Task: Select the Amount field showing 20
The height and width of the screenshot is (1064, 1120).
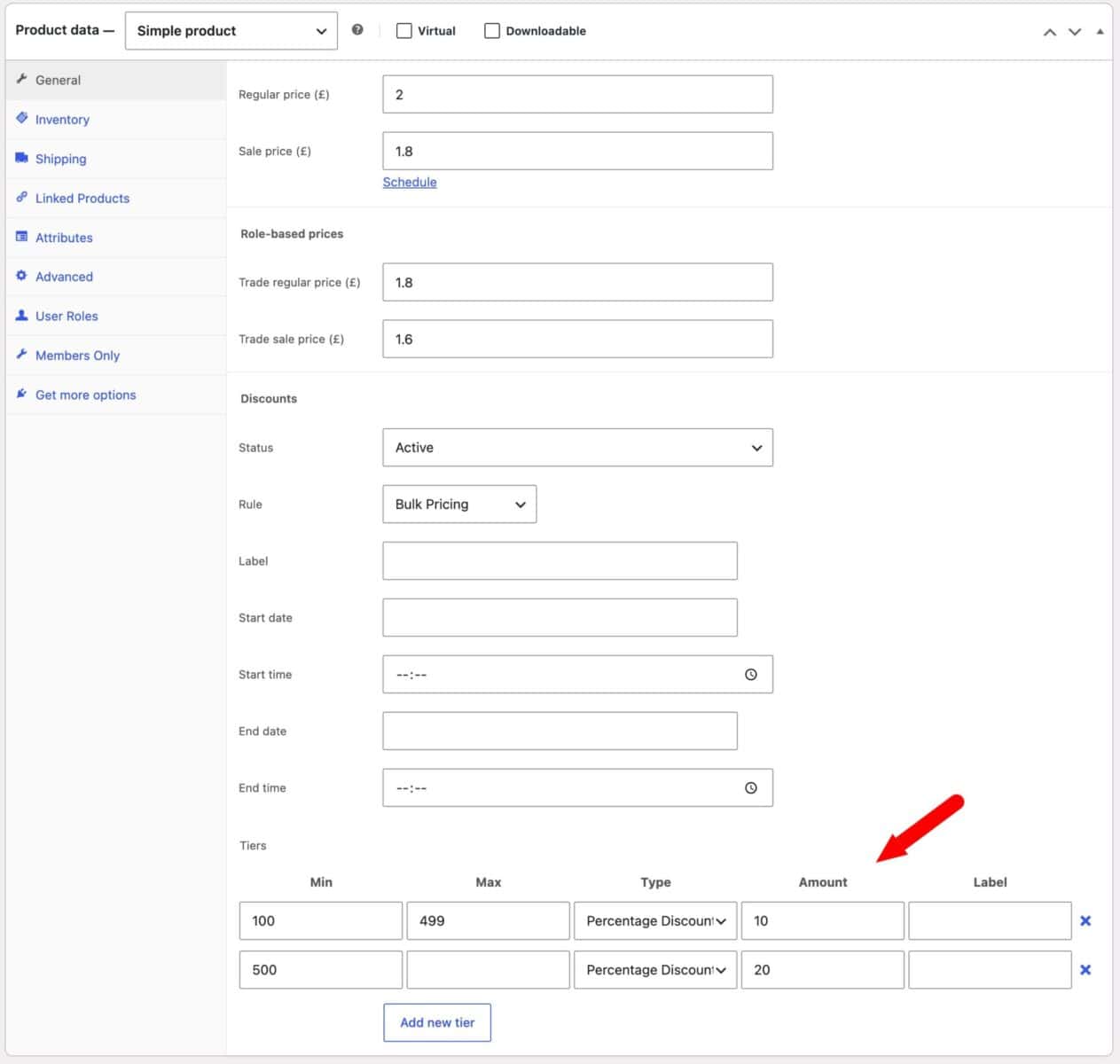Action: pos(823,970)
